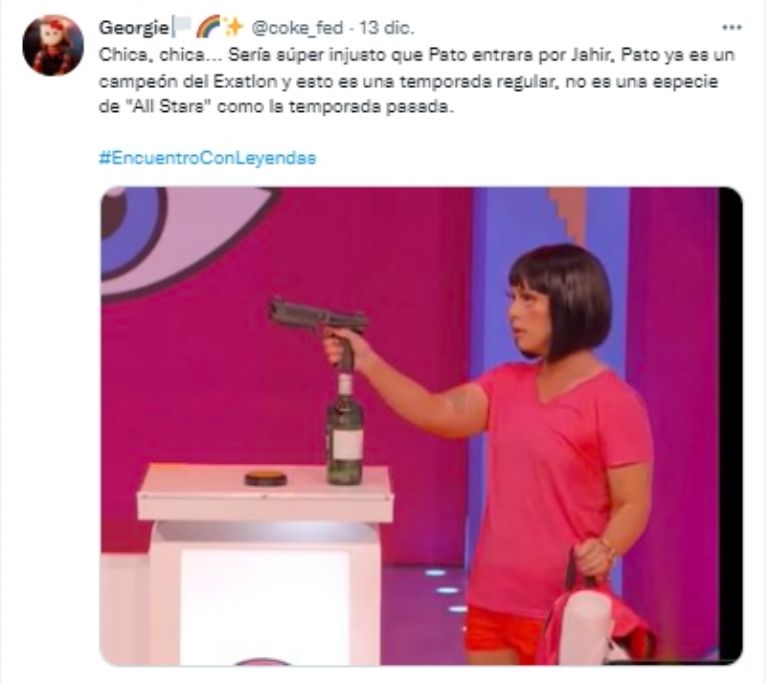
Task: Click the rainbow emoji in the name
Action: pos(208,28)
